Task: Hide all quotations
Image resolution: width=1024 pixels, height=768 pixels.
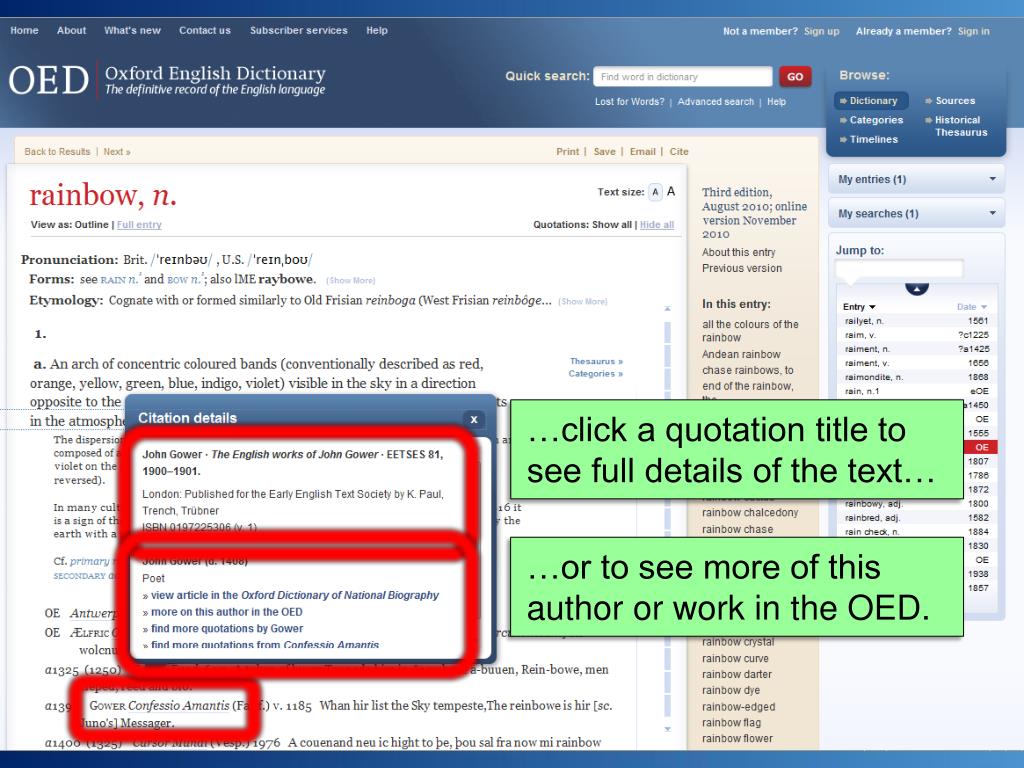Action: (657, 225)
